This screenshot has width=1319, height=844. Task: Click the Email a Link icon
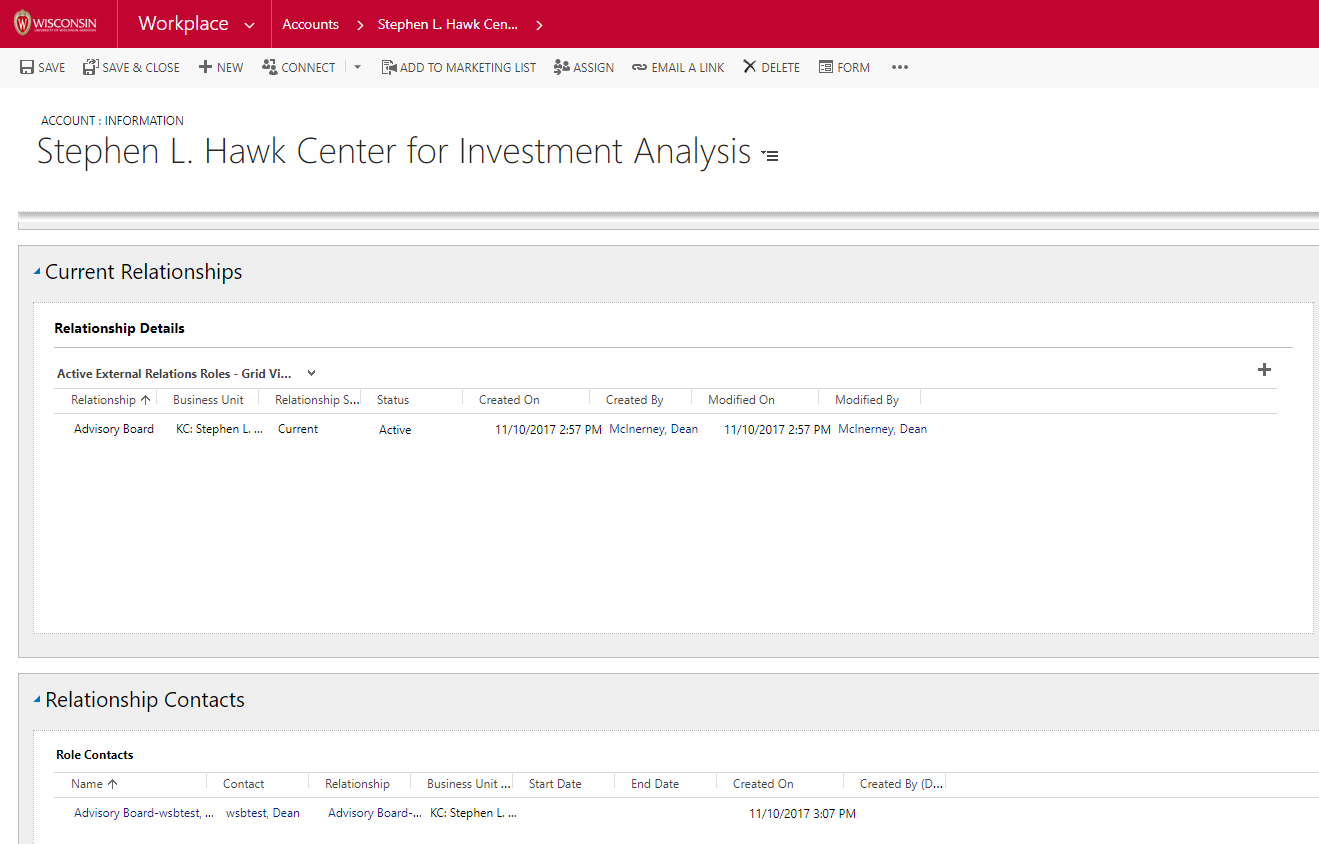tap(639, 68)
